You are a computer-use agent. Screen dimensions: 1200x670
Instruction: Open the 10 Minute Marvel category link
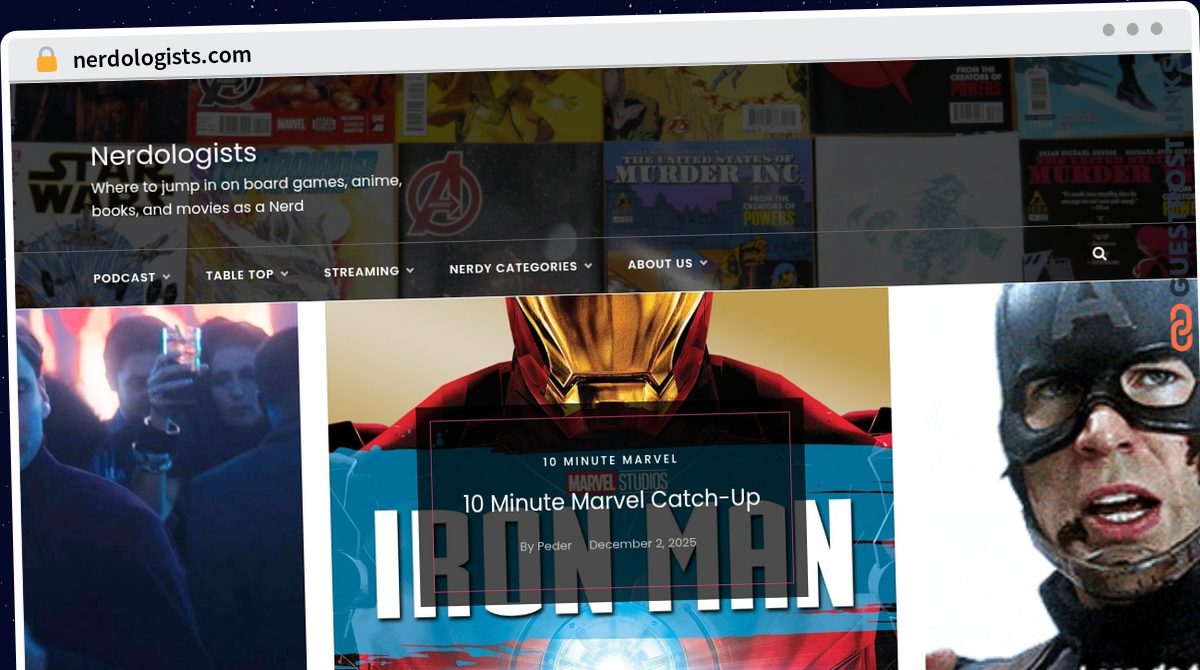point(610,460)
